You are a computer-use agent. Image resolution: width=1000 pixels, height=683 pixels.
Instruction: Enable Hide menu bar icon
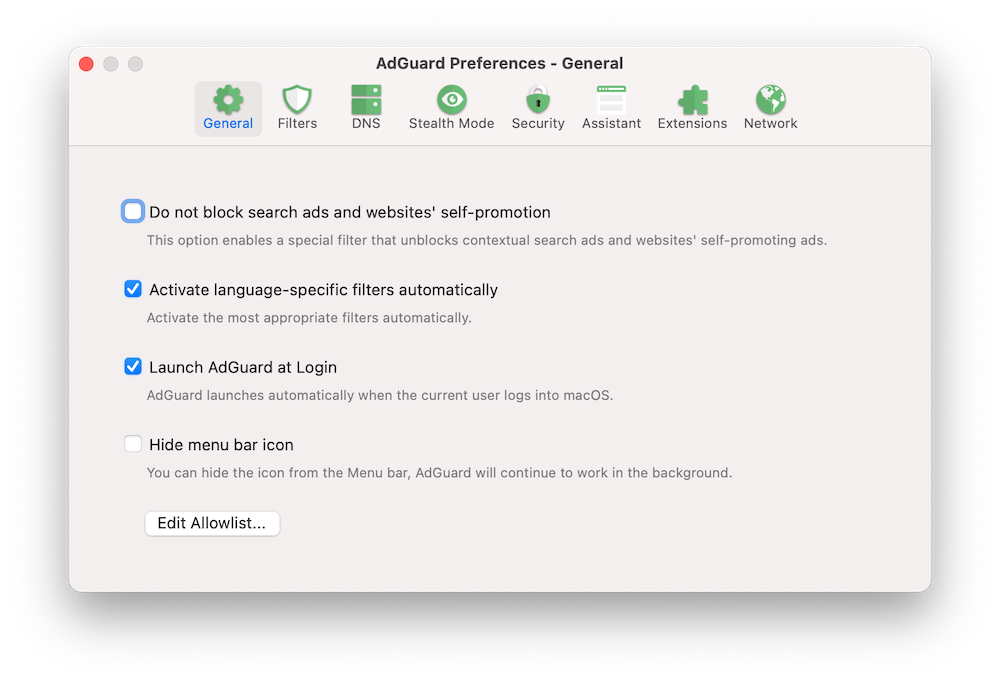click(x=133, y=443)
